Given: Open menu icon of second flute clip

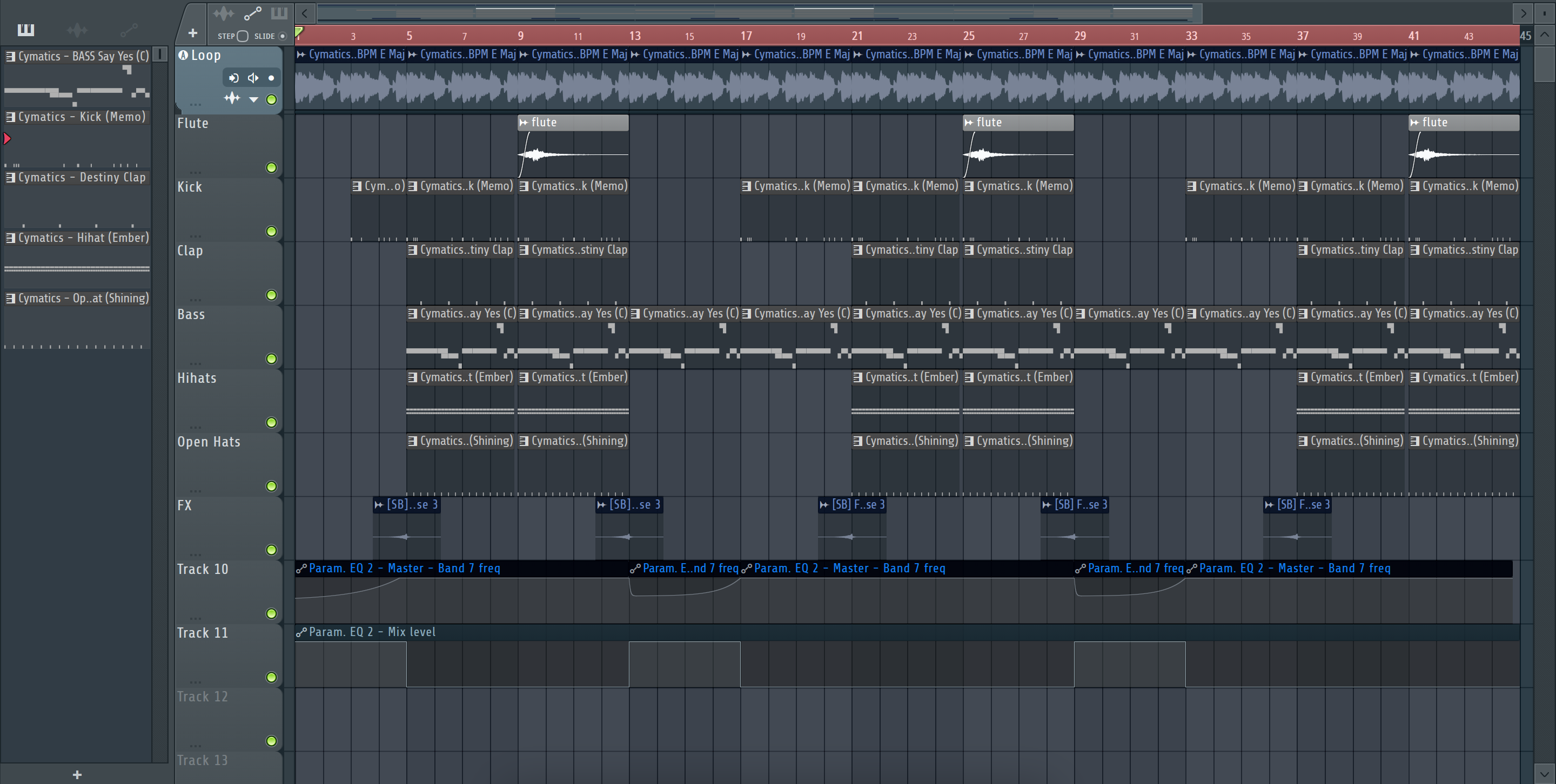Looking at the screenshot, I should (x=969, y=123).
